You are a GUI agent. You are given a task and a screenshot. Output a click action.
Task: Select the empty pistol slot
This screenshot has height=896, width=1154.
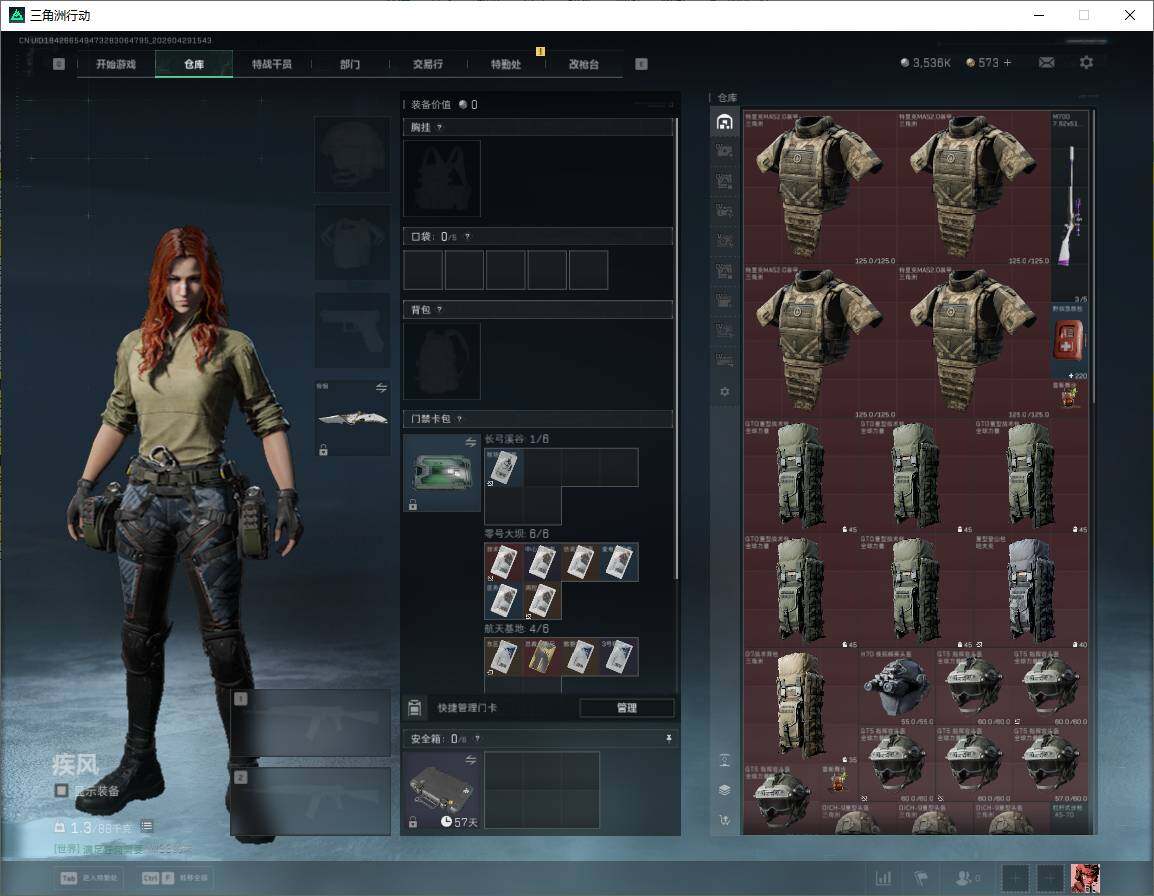click(x=353, y=330)
